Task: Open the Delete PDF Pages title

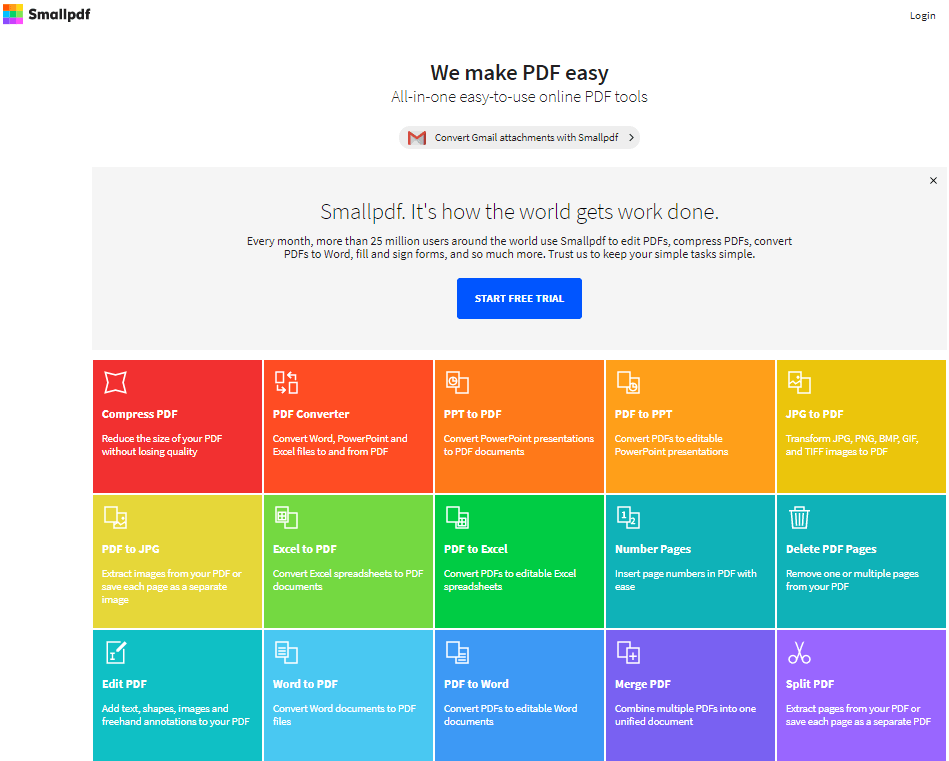Action: pyautogui.click(x=831, y=549)
